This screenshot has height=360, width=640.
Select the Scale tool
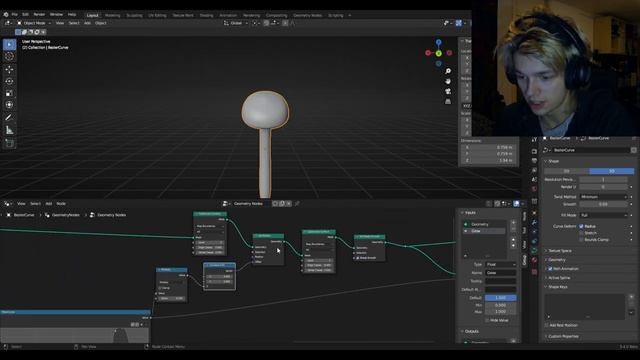[x=9, y=93]
